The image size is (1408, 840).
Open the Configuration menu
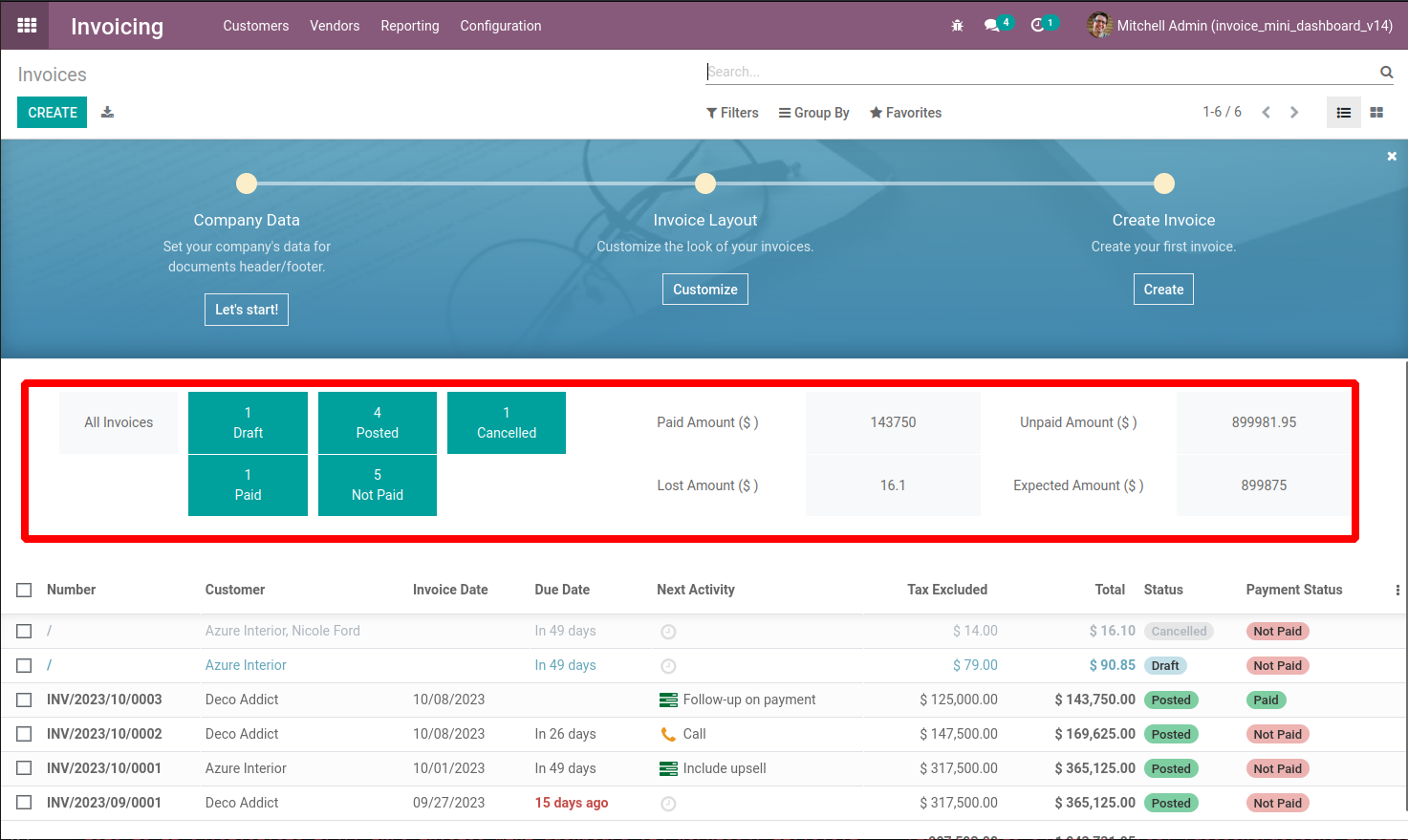point(501,26)
